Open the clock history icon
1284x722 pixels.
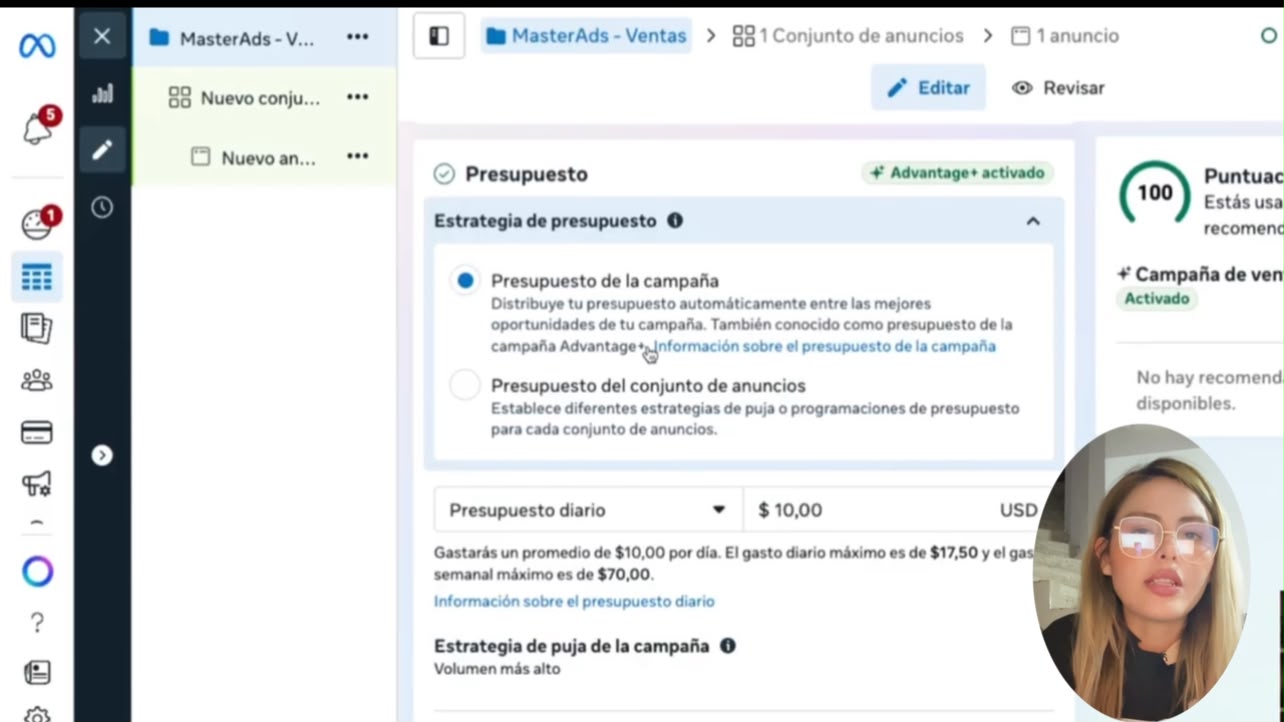click(x=102, y=207)
